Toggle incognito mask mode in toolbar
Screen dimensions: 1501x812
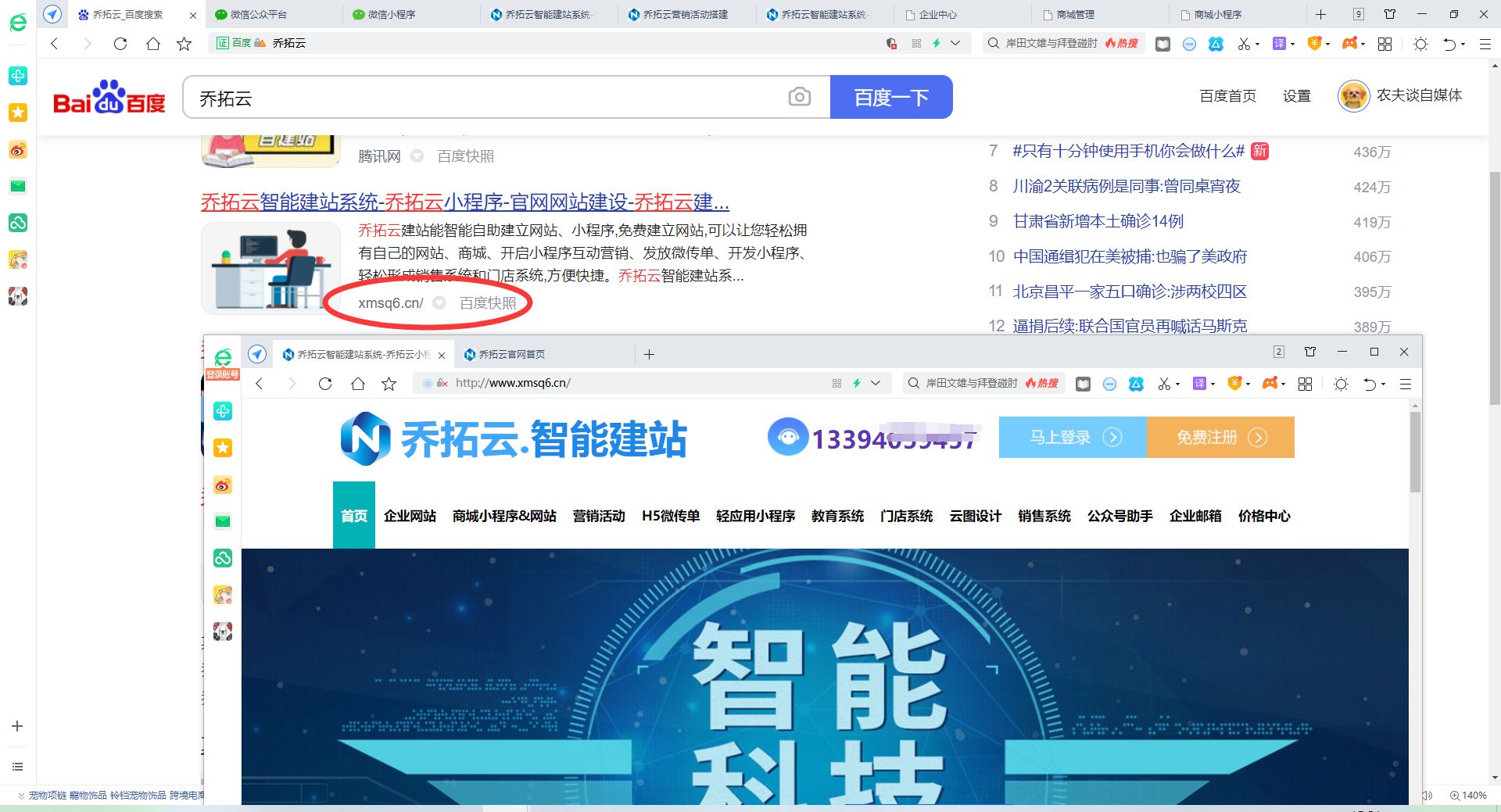point(1189,44)
